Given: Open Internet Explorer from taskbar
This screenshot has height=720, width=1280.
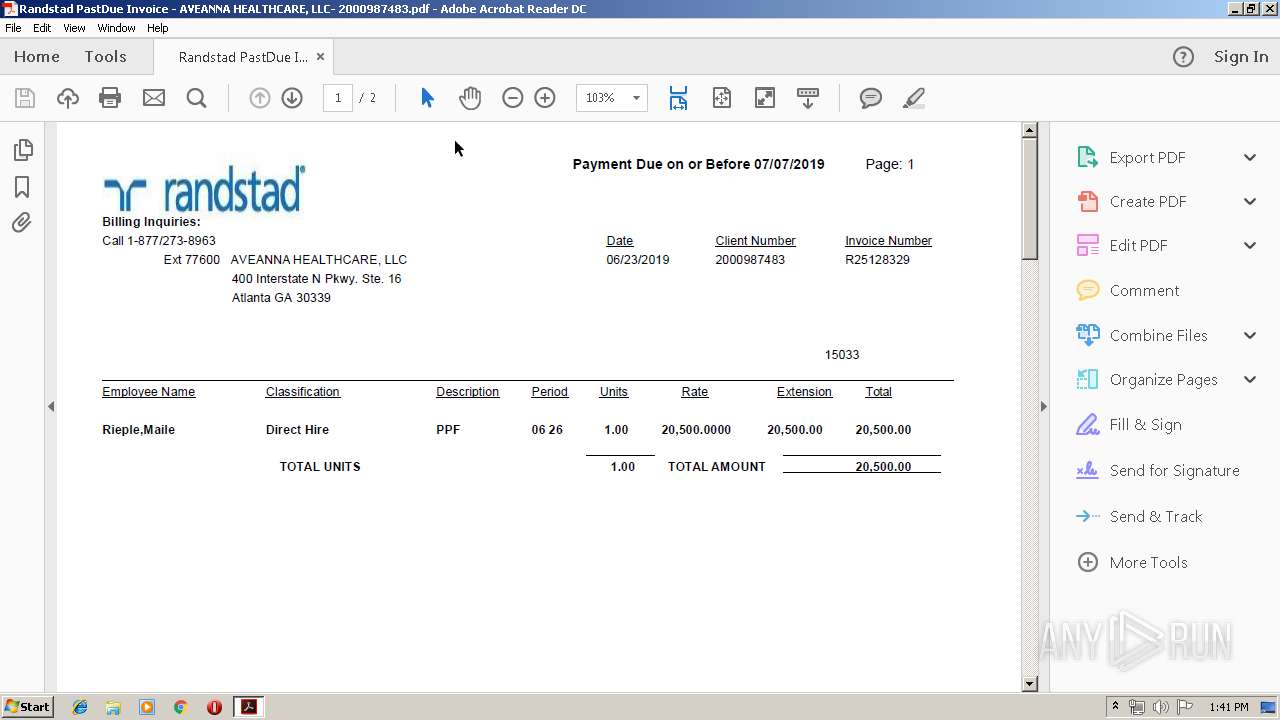Looking at the screenshot, I should click(80, 707).
